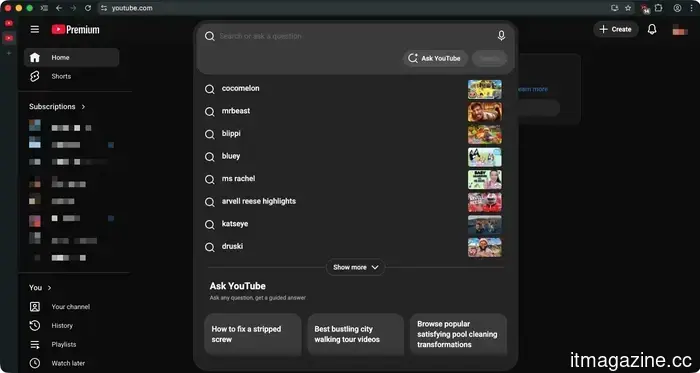Open the browser tab sidebar icon

point(44,8)
